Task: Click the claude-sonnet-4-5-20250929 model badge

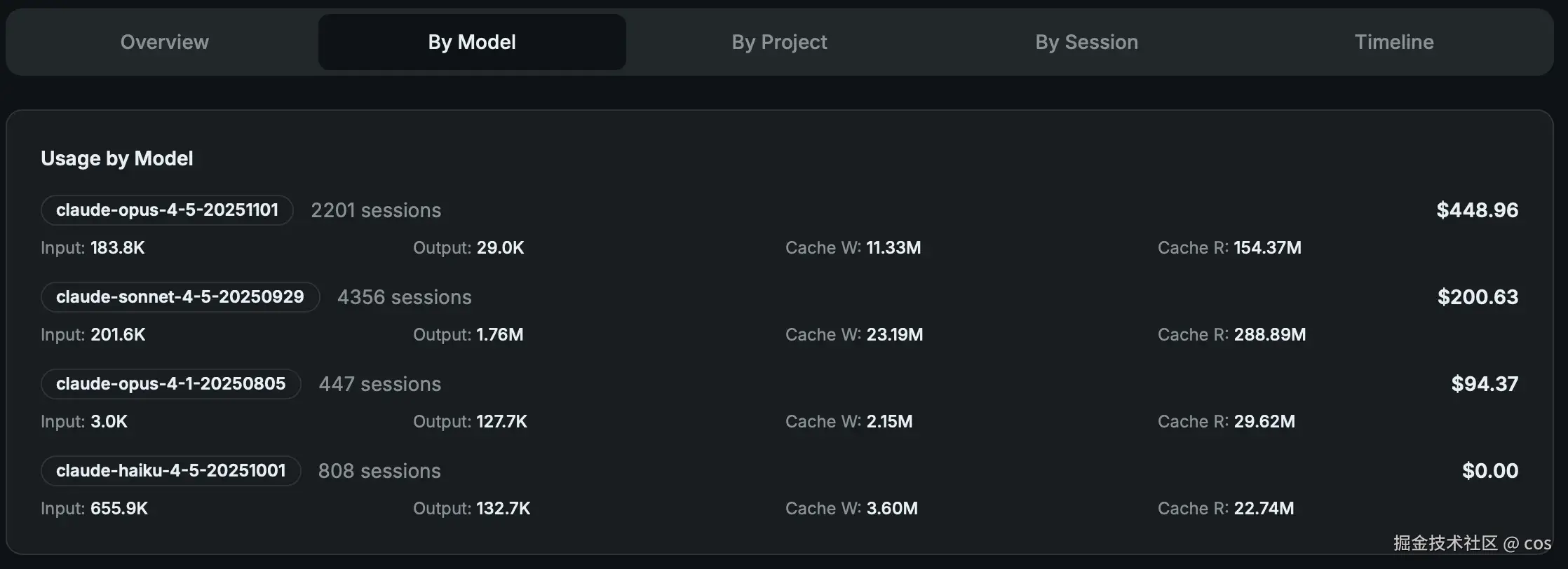Action: coord(180,297)
